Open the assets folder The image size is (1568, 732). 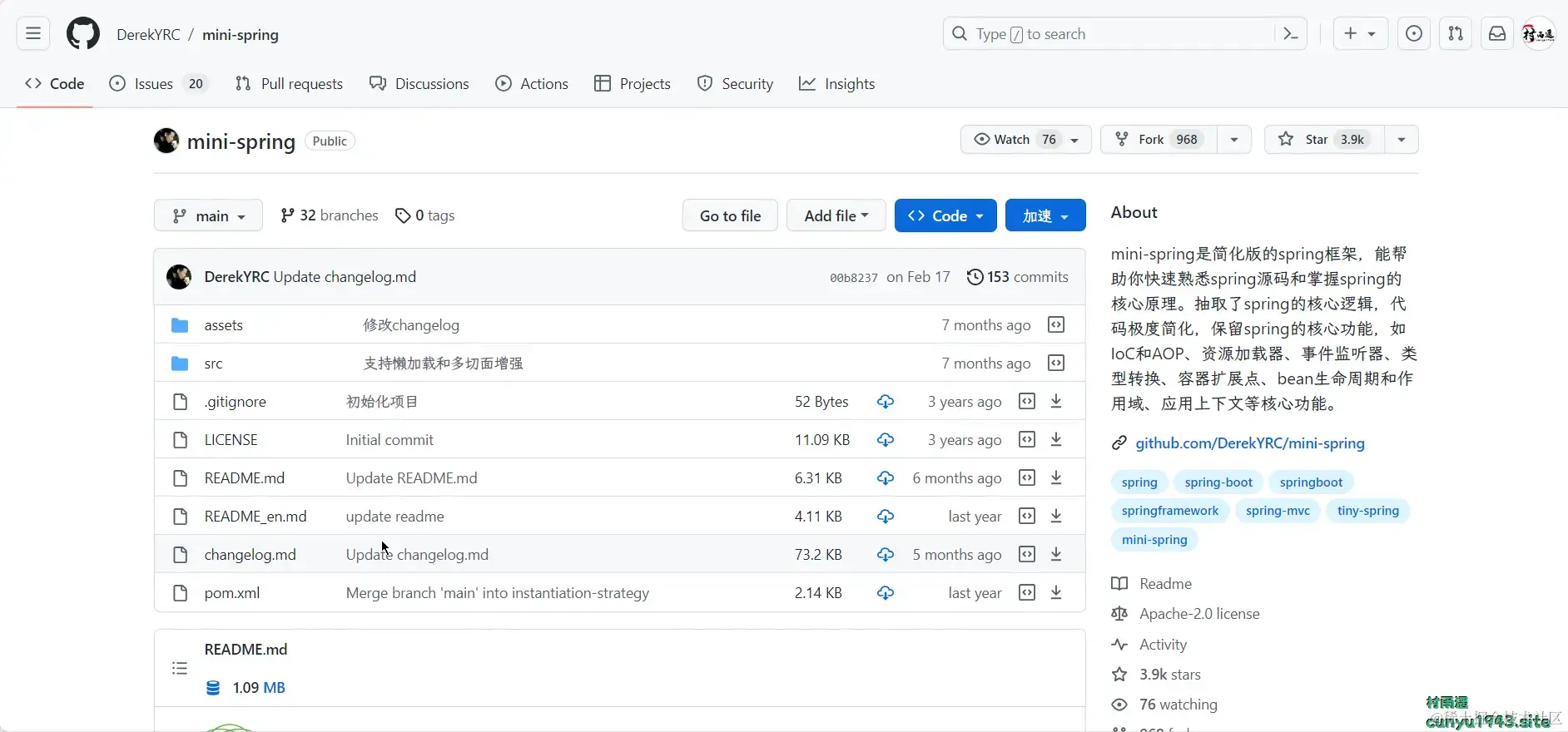pos(223,325)
